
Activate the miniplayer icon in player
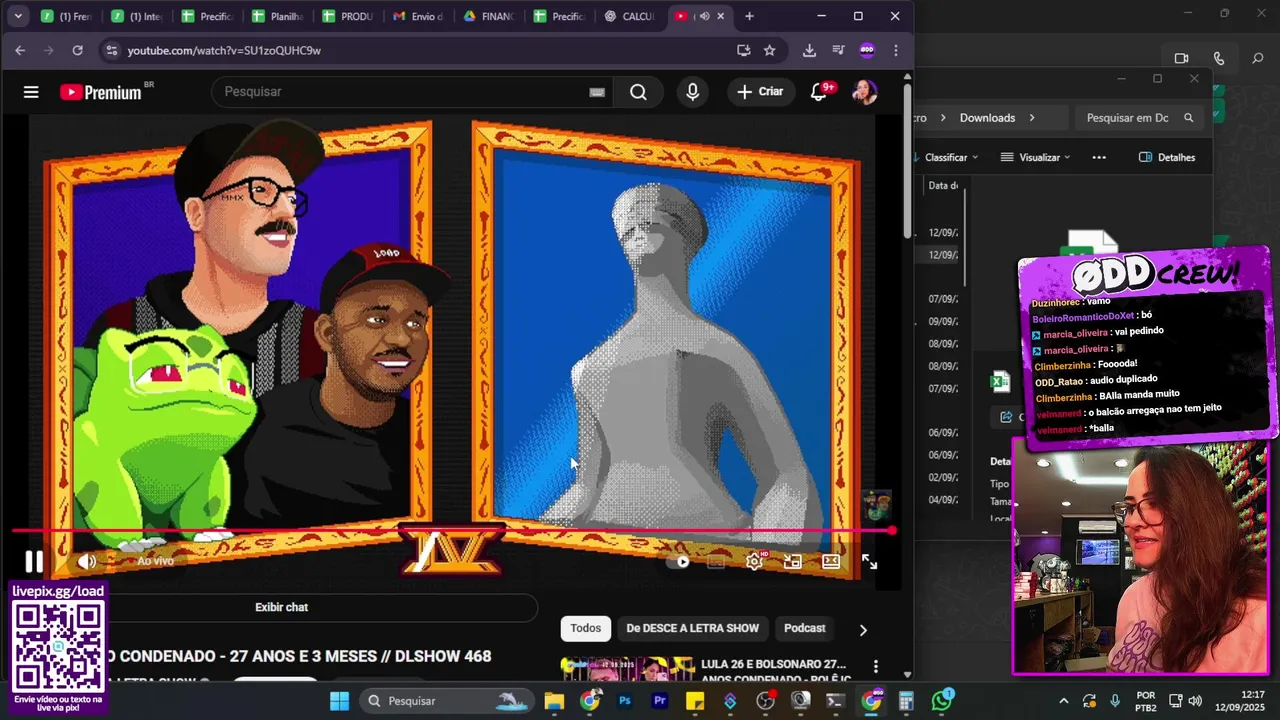click(792, 561)
